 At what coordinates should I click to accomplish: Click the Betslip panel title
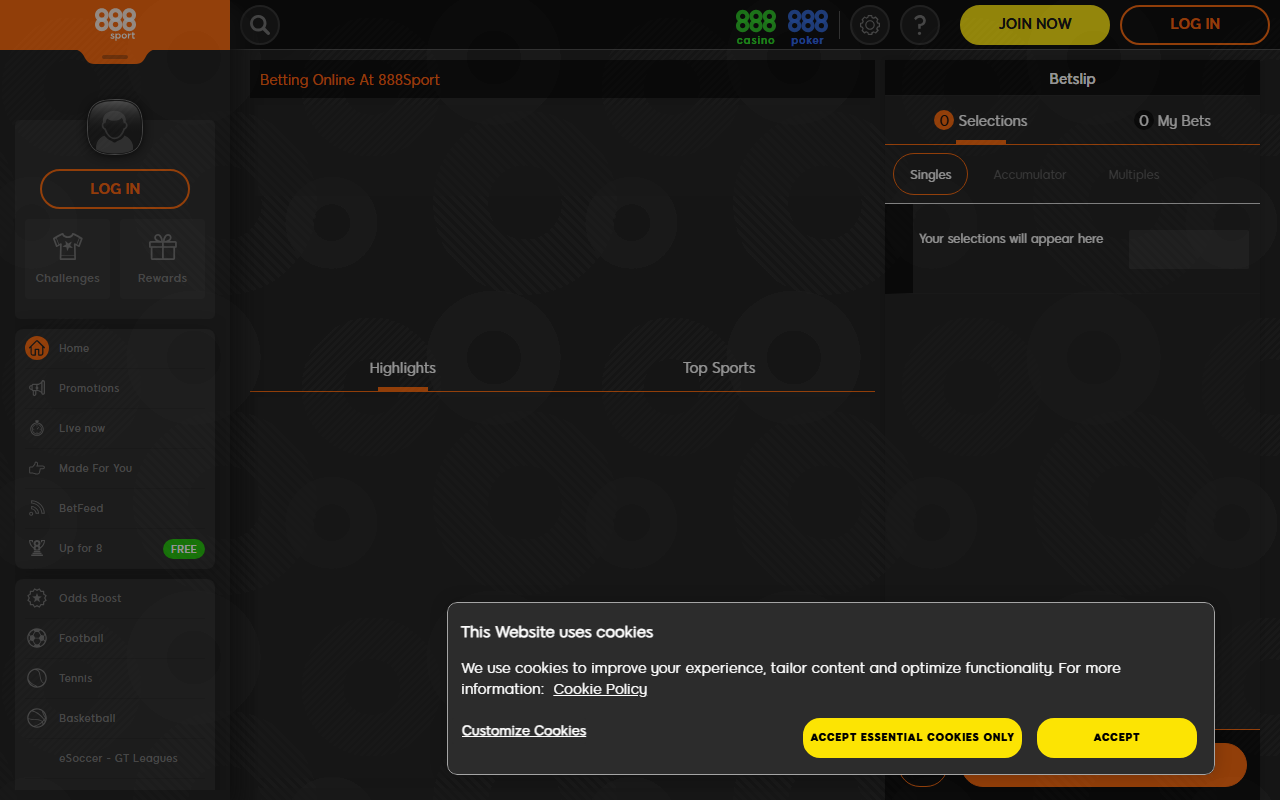1072,78
